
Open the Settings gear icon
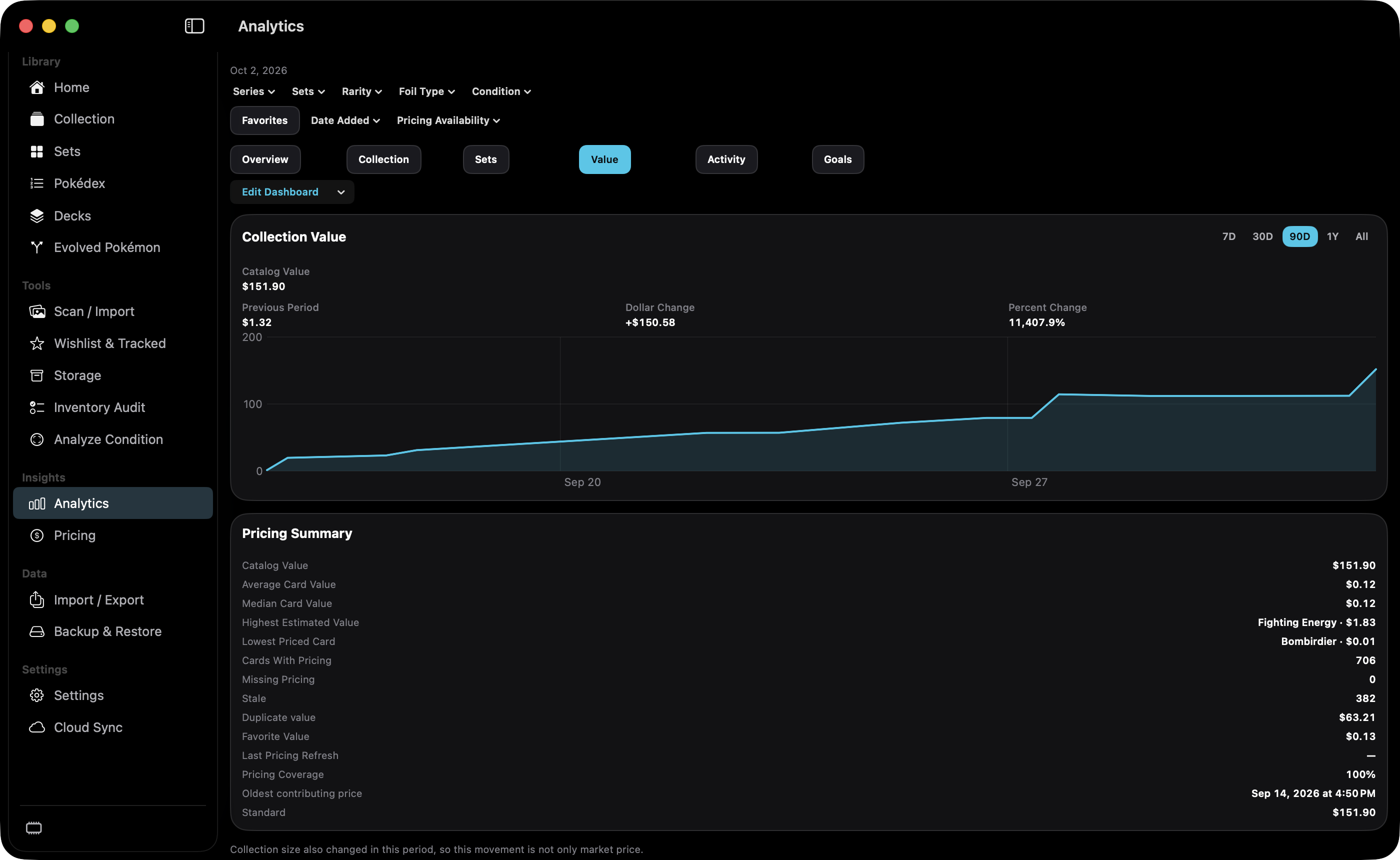(x=37, y=695)
